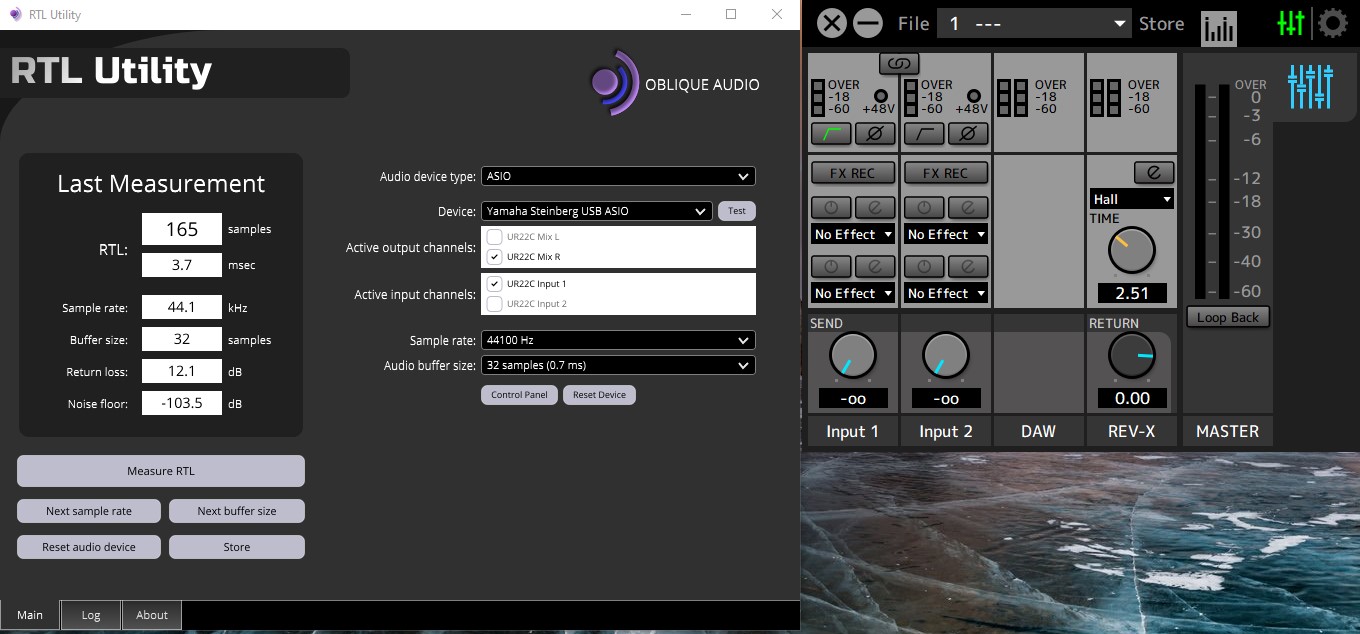
Task: Toggle FX REC on Input 2
Action: click(945, 173)
